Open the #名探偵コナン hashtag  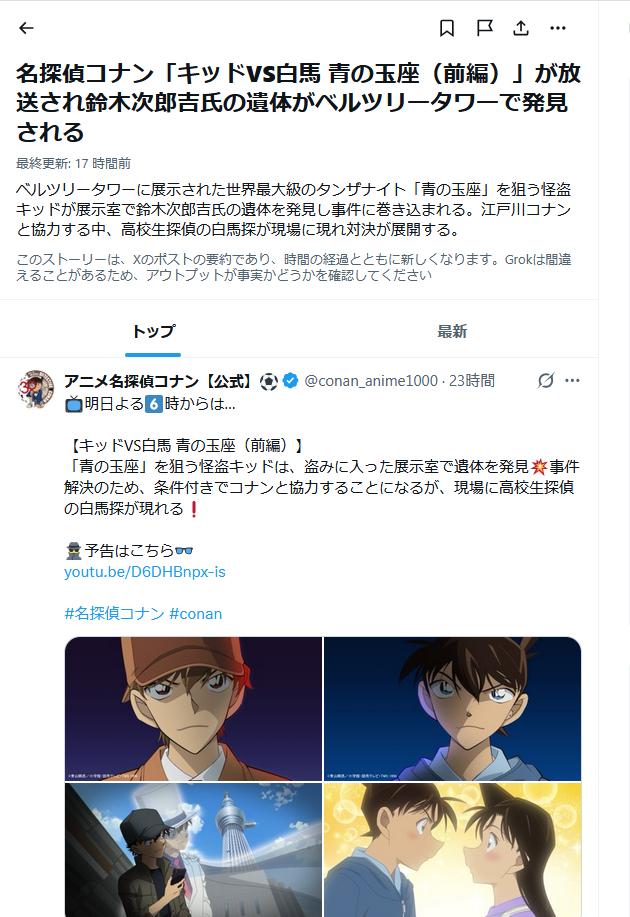pos(114,613)
